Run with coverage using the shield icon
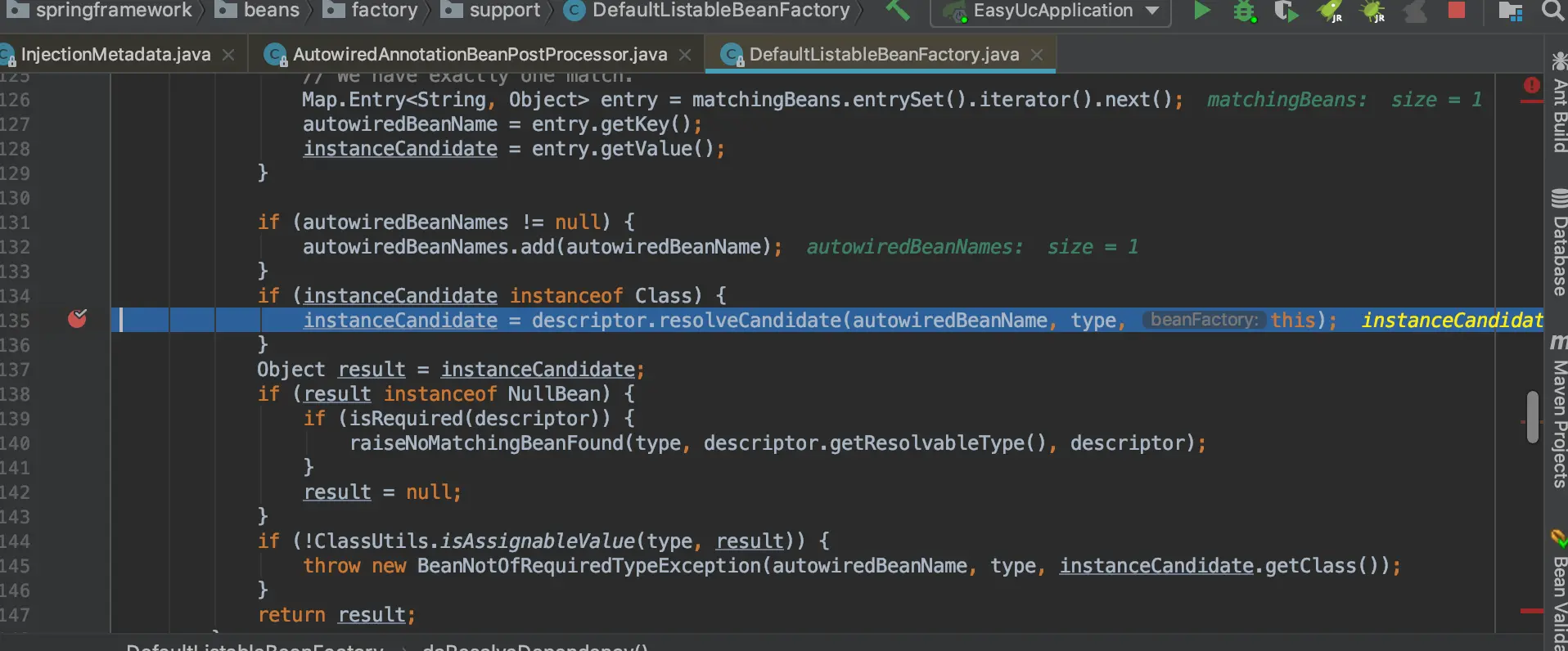1568x651 pixels. [x=1286, y=11]
